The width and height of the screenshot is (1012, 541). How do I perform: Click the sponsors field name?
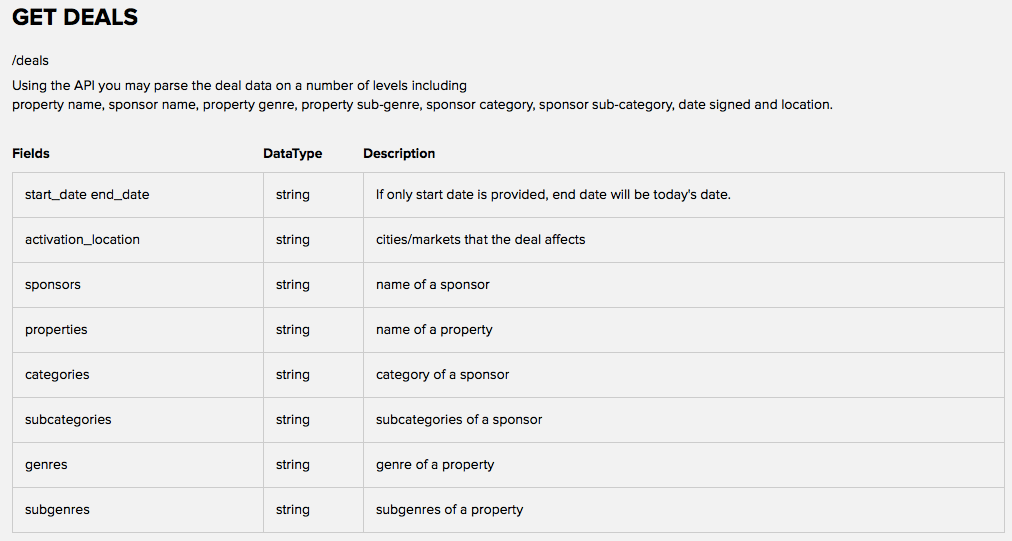(x=53, y=285)
